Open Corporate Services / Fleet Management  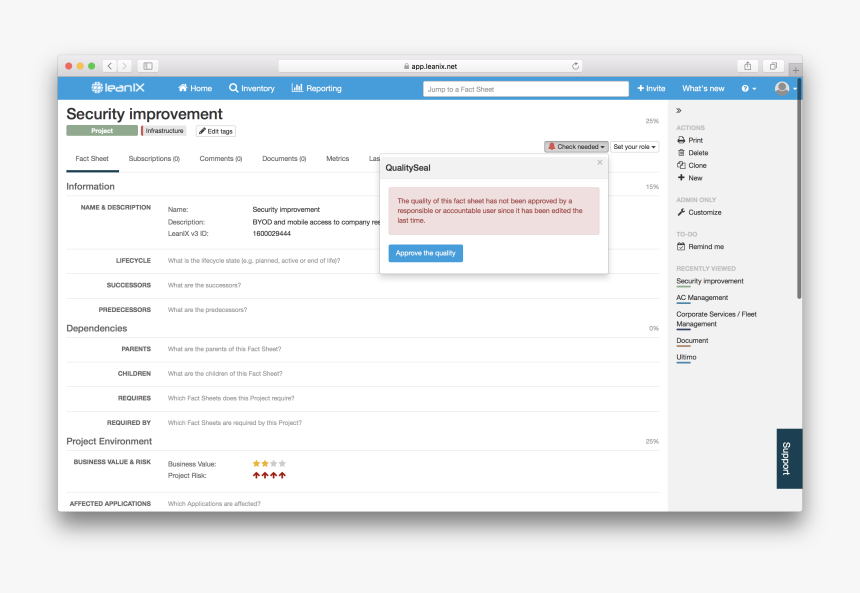click(716, 319)
